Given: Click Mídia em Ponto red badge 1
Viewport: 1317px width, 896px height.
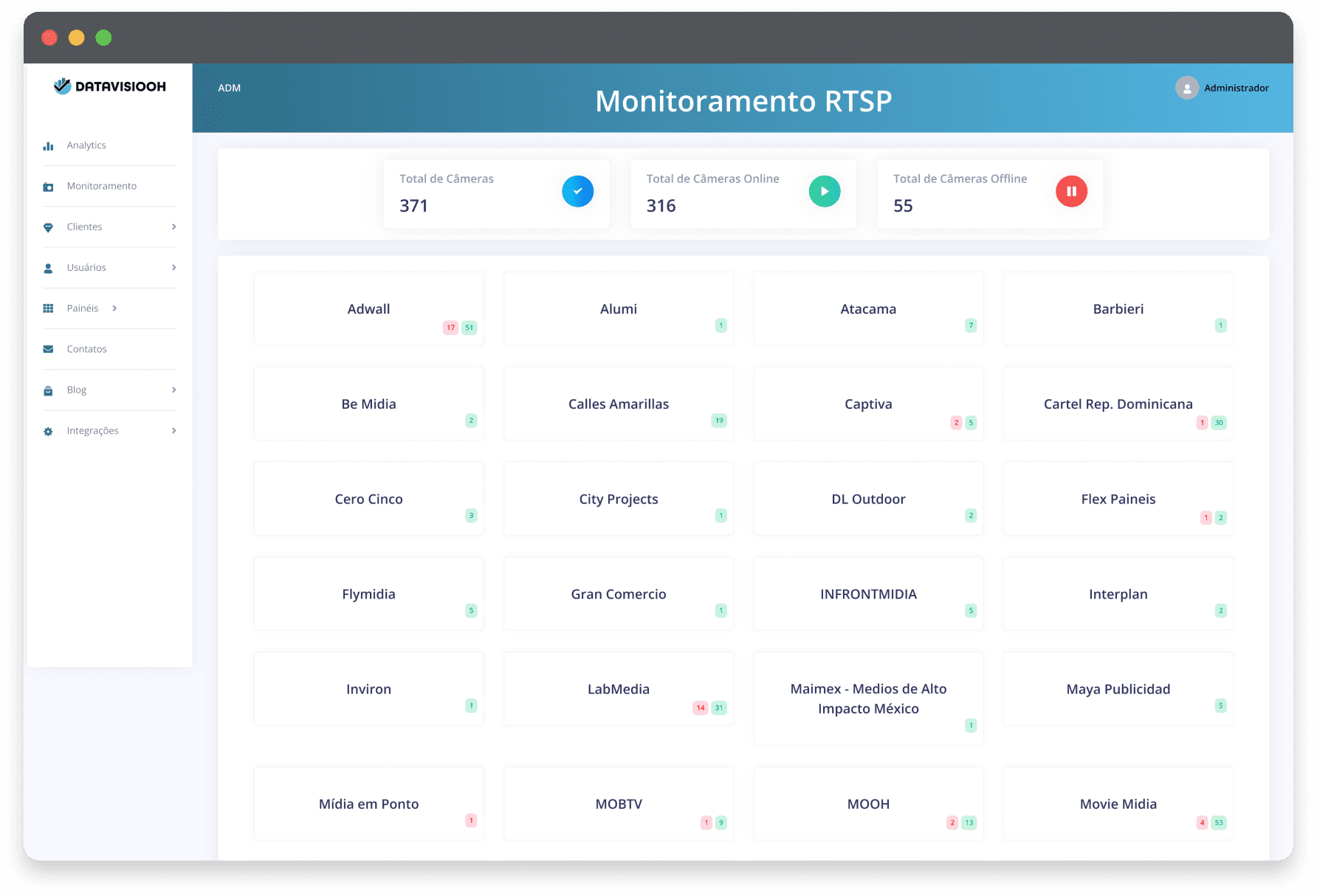Looking at the screenshot, I should tap(471, 820).
